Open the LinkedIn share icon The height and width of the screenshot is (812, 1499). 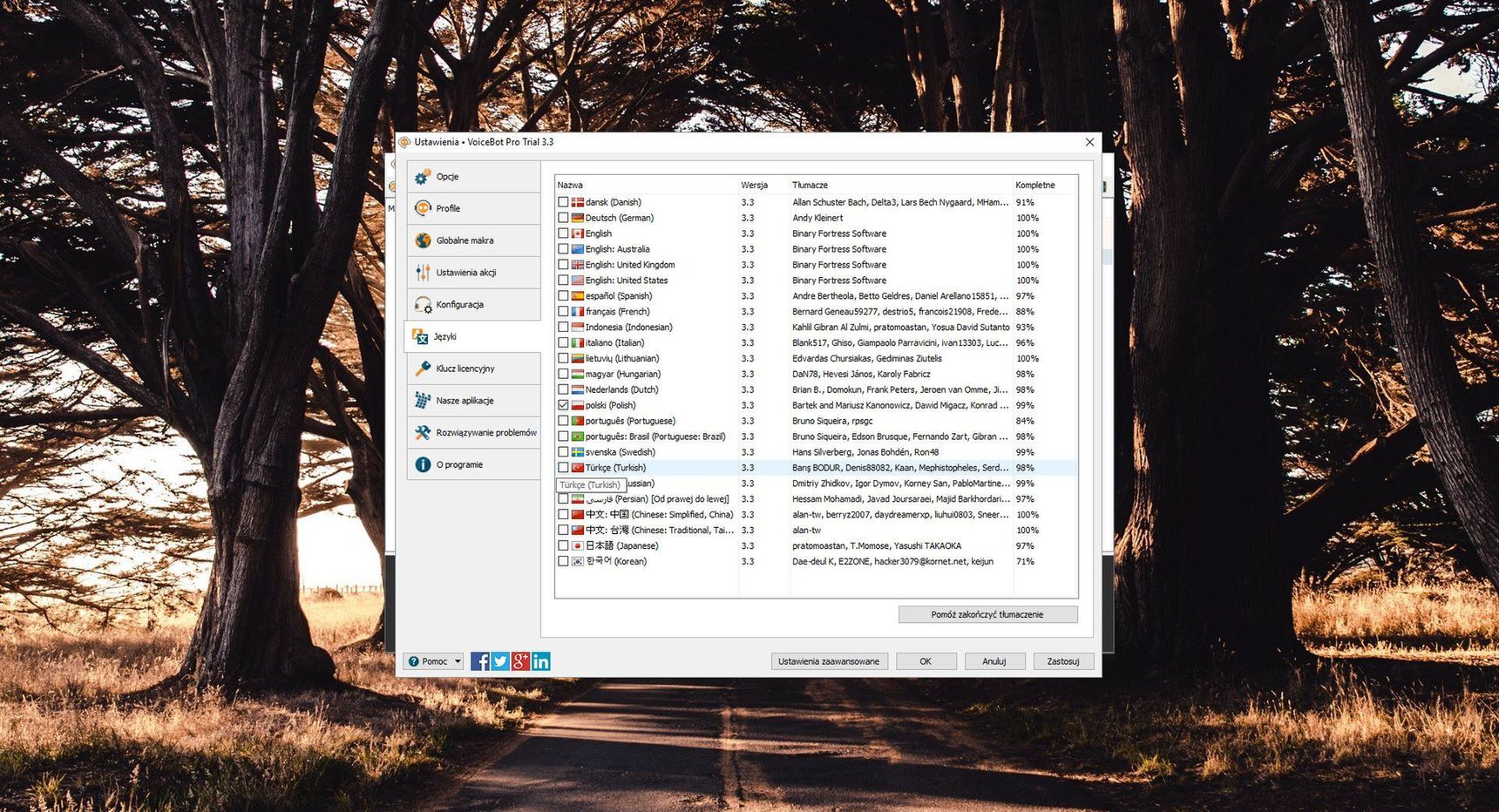tap(541, 661)
